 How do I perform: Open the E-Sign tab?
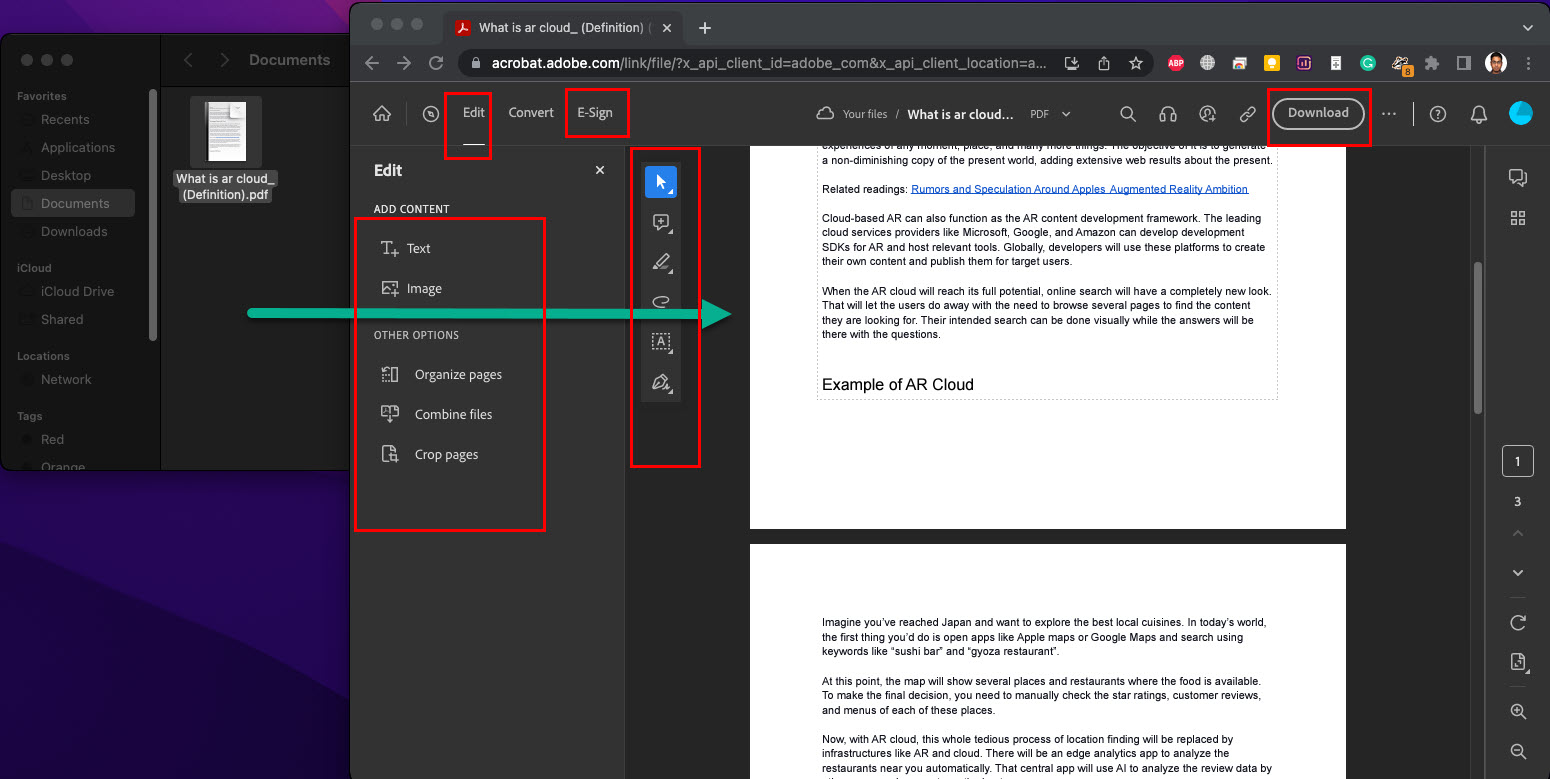click(595, 113)
